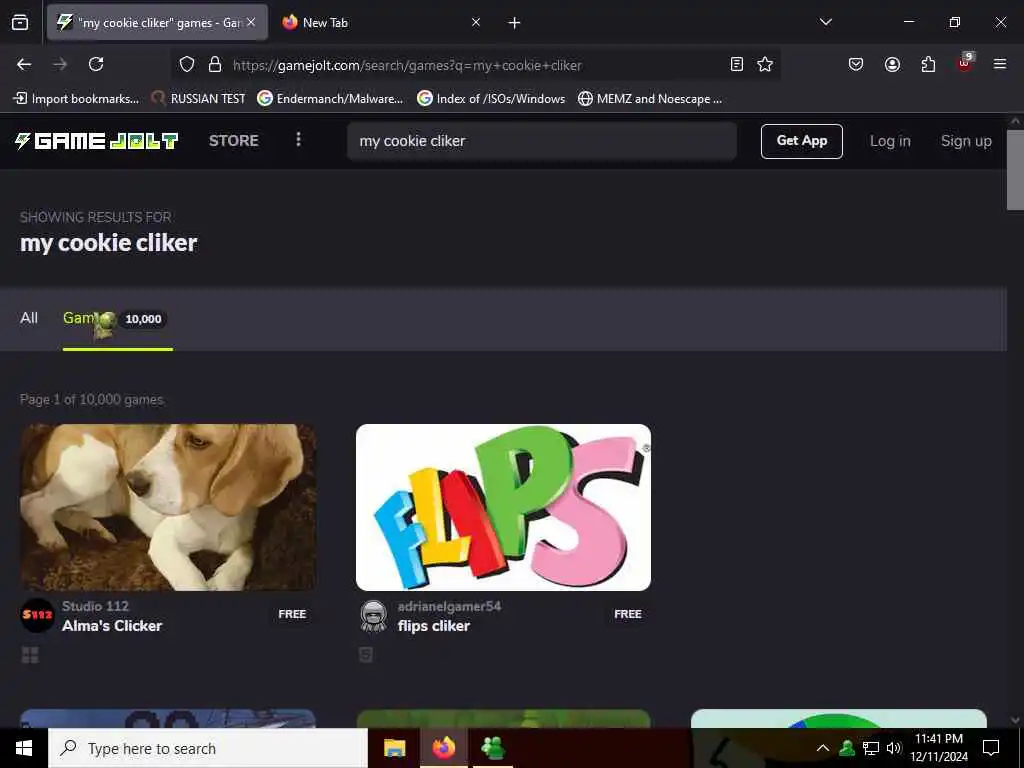Image resolution: width=1024 pixels, height=768 pixels.
Task: Open the network tray icon
Action: pos(871,748)
